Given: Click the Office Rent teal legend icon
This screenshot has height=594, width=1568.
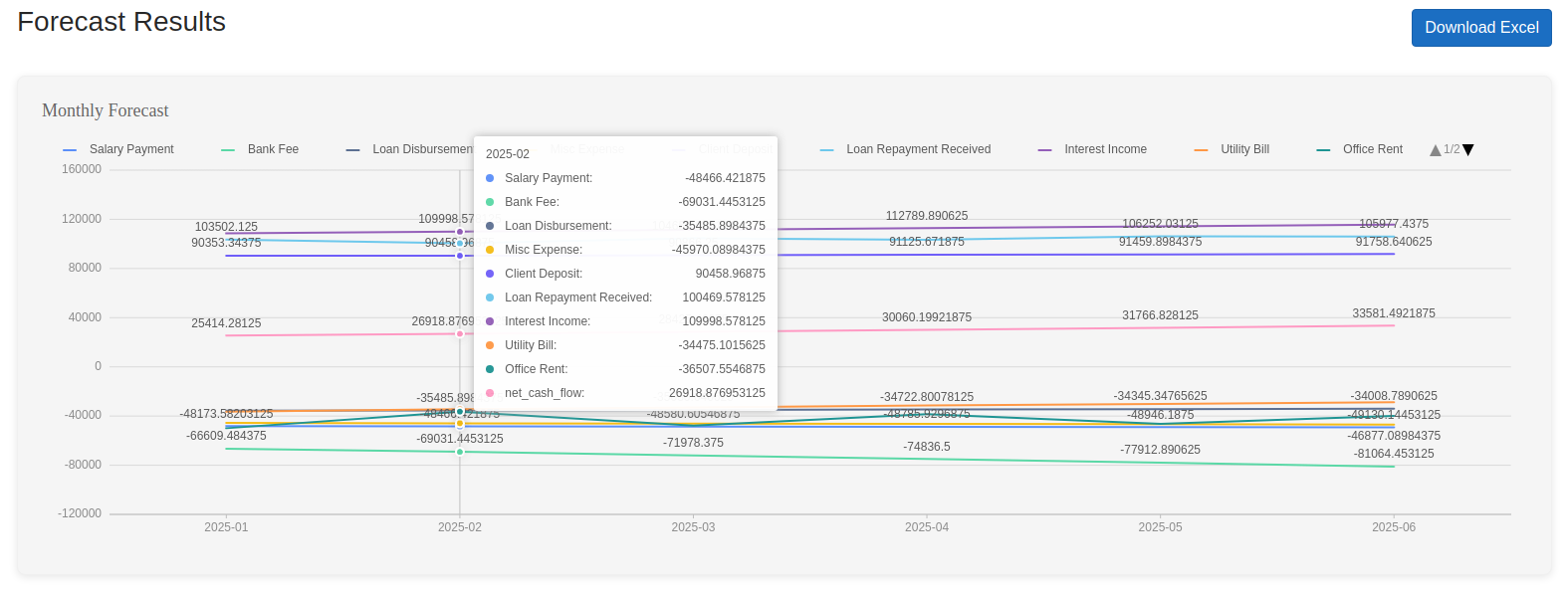Looking at the screenshot, I should 1323,150.
